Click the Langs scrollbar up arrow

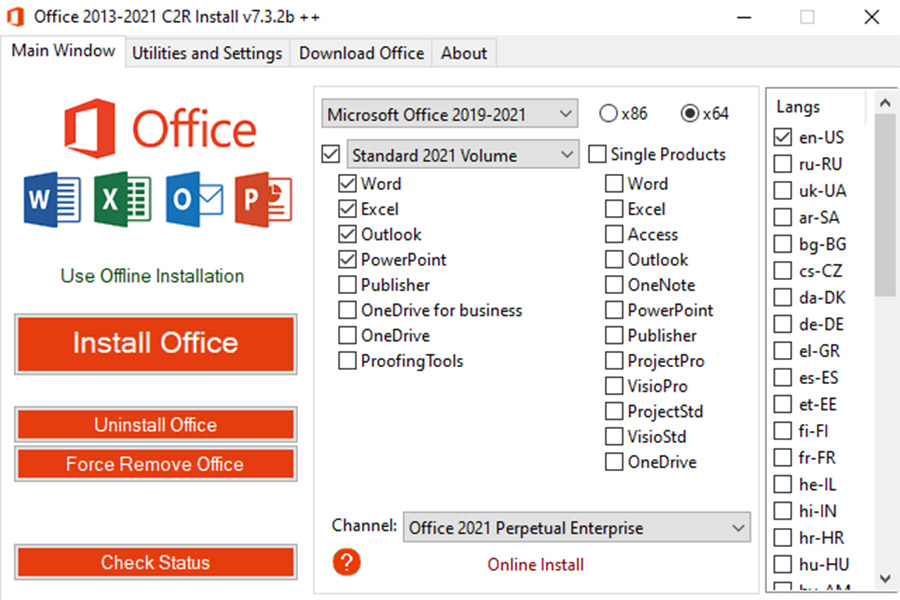885,103
